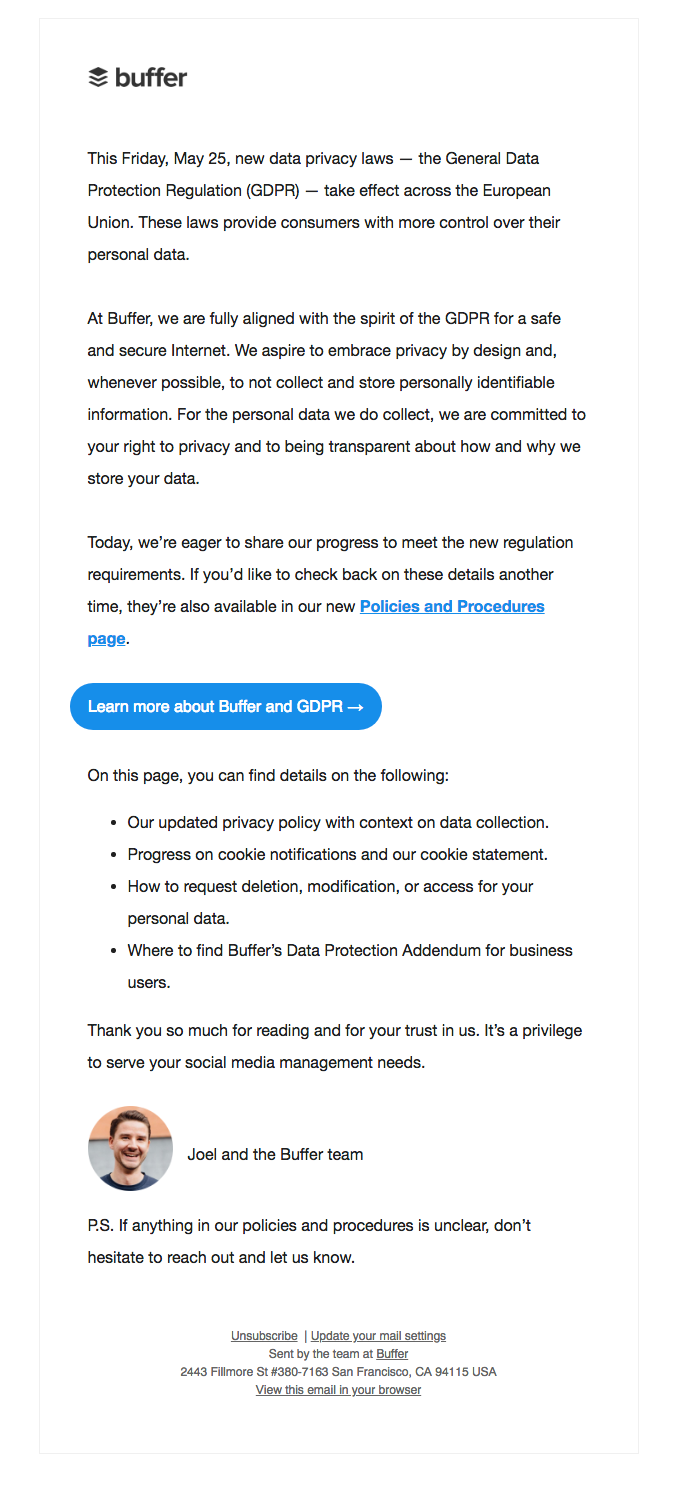Click the Data Protection Addendum bullet item
This screenshot has height=1500, width=680.
point(350,950)
